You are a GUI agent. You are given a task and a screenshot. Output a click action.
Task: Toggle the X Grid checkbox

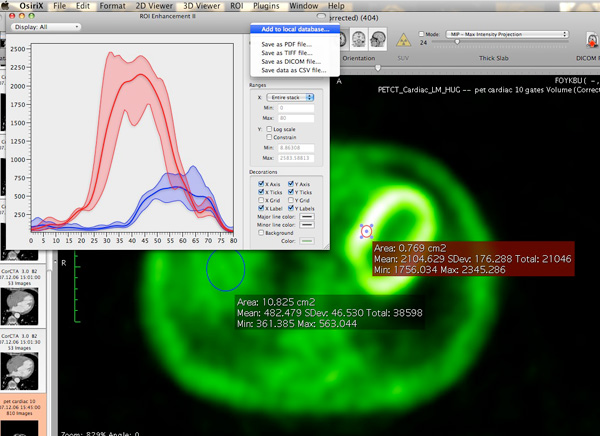click(x=261, y=200)
